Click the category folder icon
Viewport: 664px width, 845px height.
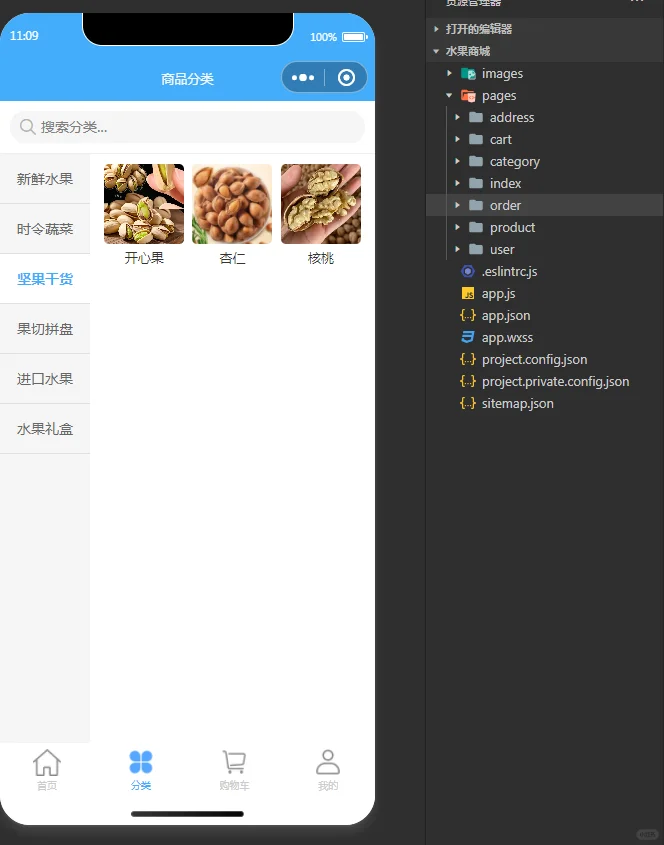[476, 161]
